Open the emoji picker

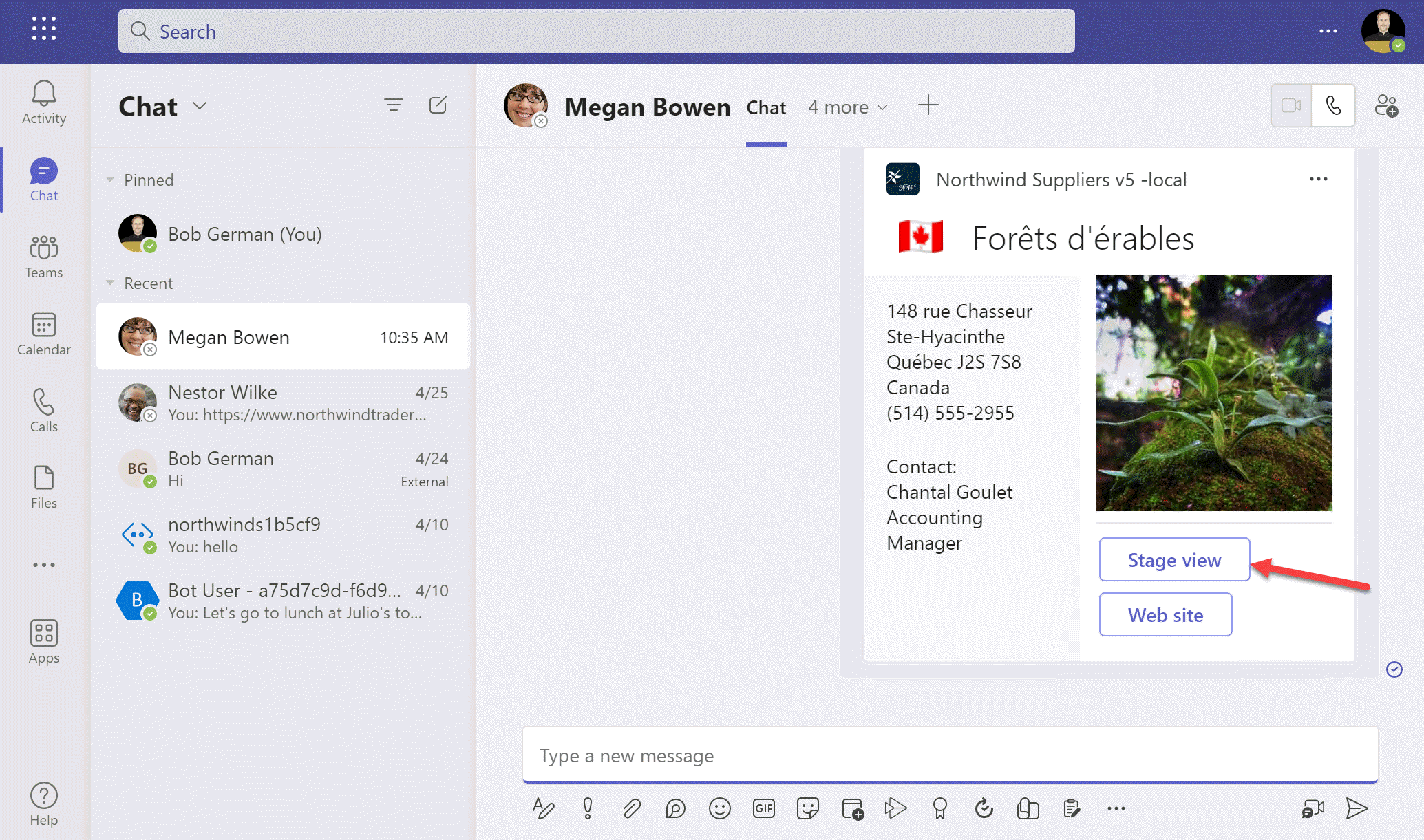click(x=720, y=808)
